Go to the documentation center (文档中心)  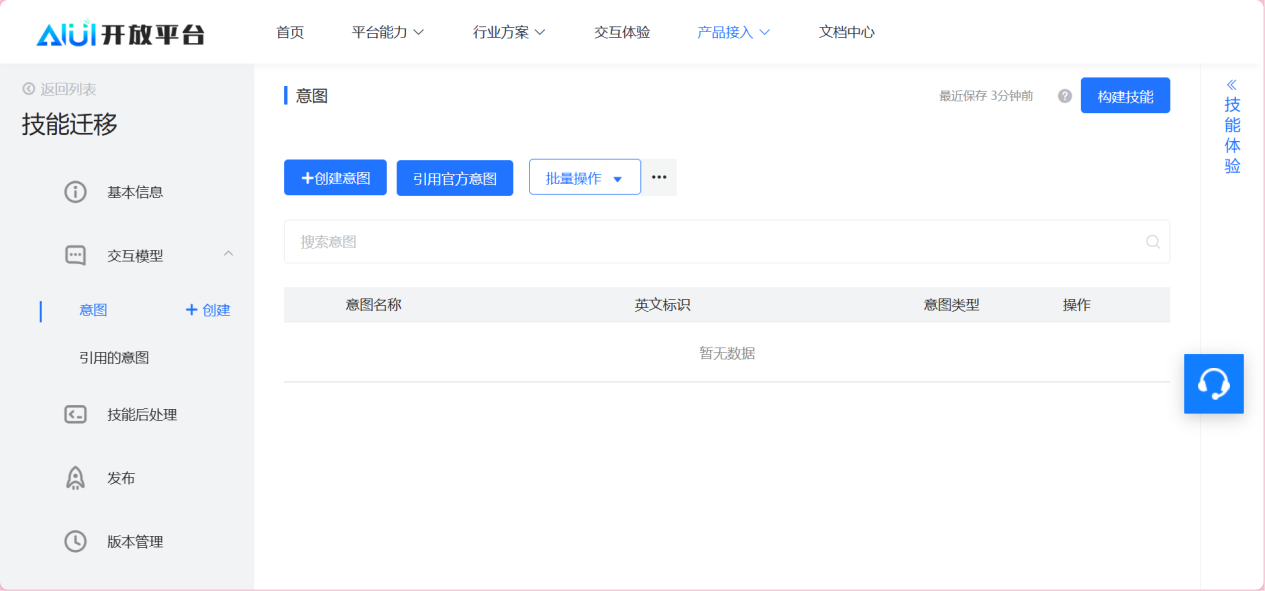(x=846, y=32)
